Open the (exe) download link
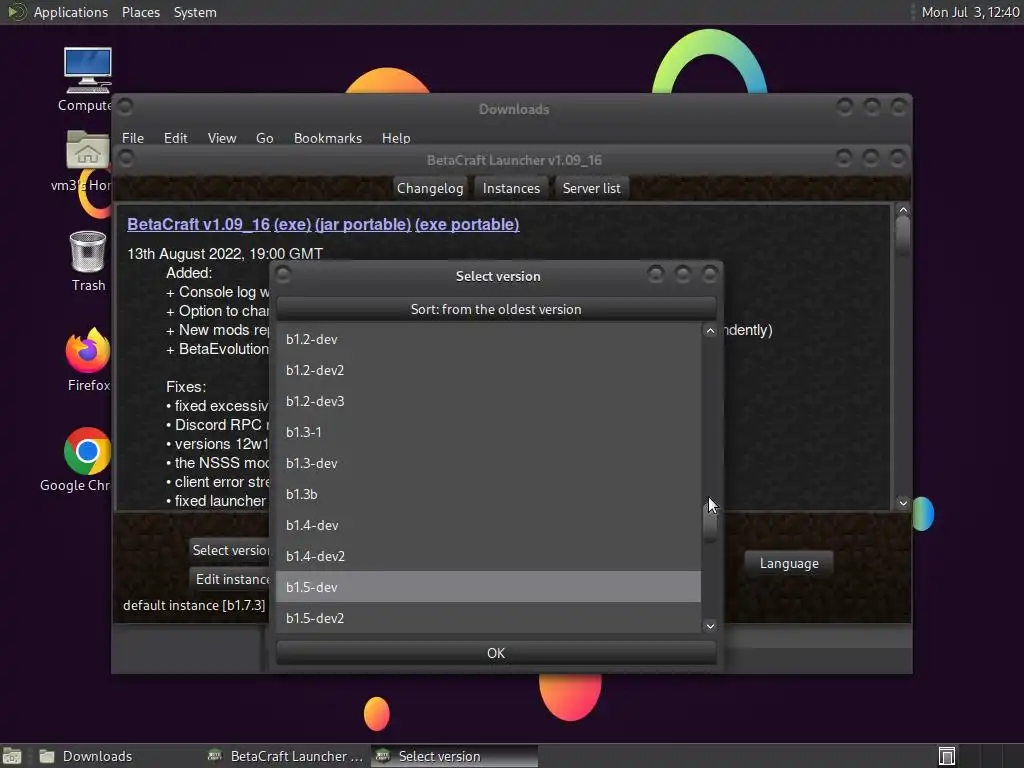1024x768 pixels. [292, 224]
